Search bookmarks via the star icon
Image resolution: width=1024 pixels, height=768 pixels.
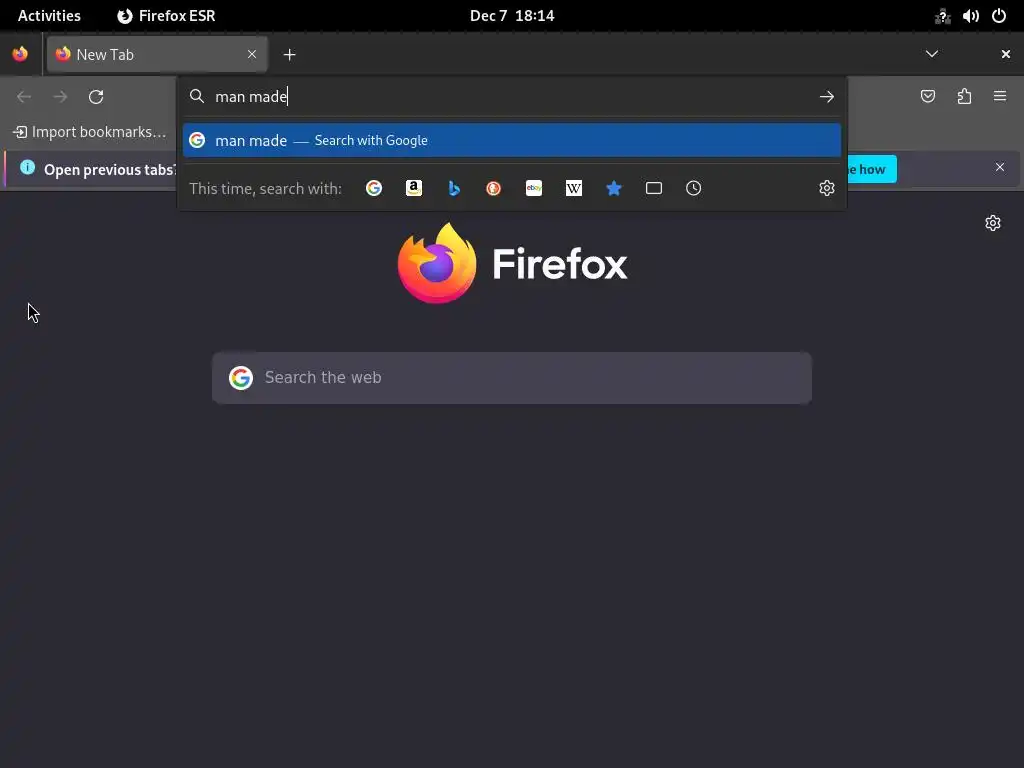[614, 188]
